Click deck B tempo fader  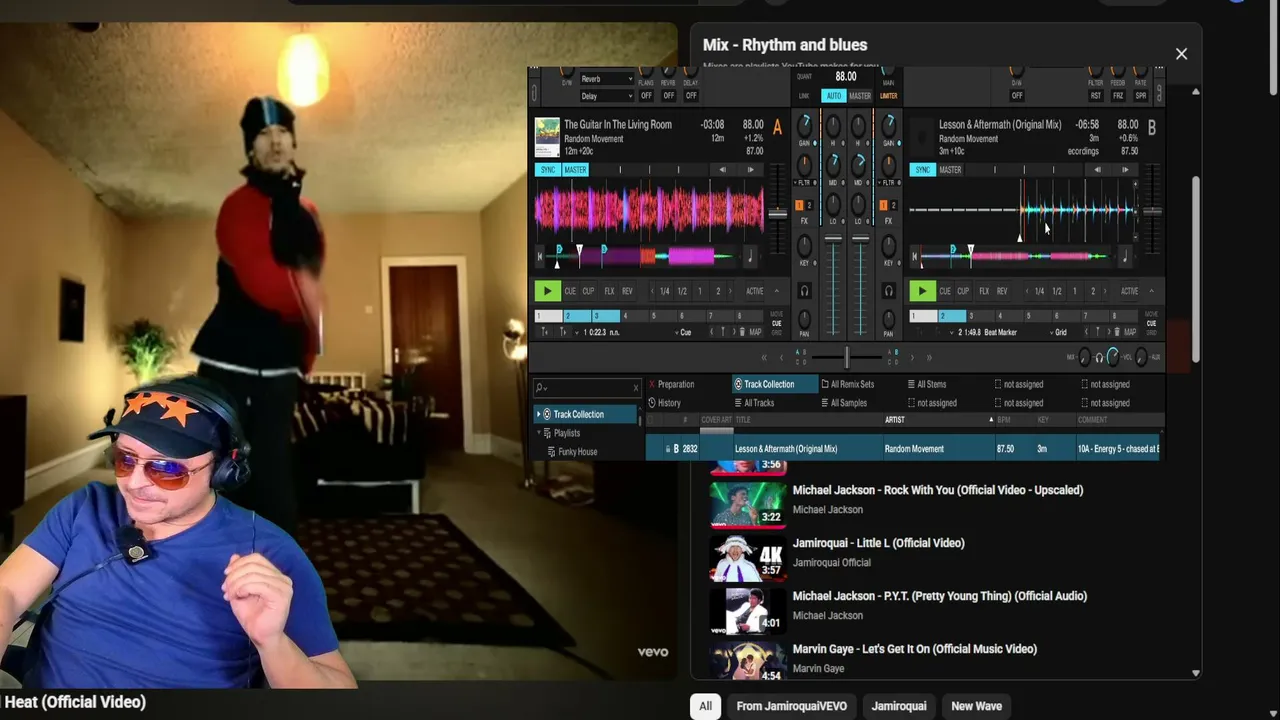[1152, 211]
